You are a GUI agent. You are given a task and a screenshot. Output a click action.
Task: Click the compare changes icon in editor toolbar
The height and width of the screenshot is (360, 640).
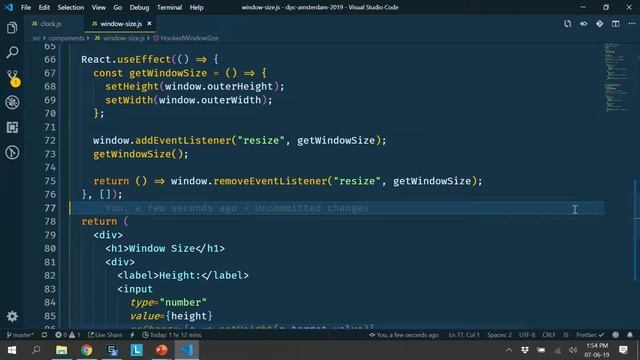point(568,24)
